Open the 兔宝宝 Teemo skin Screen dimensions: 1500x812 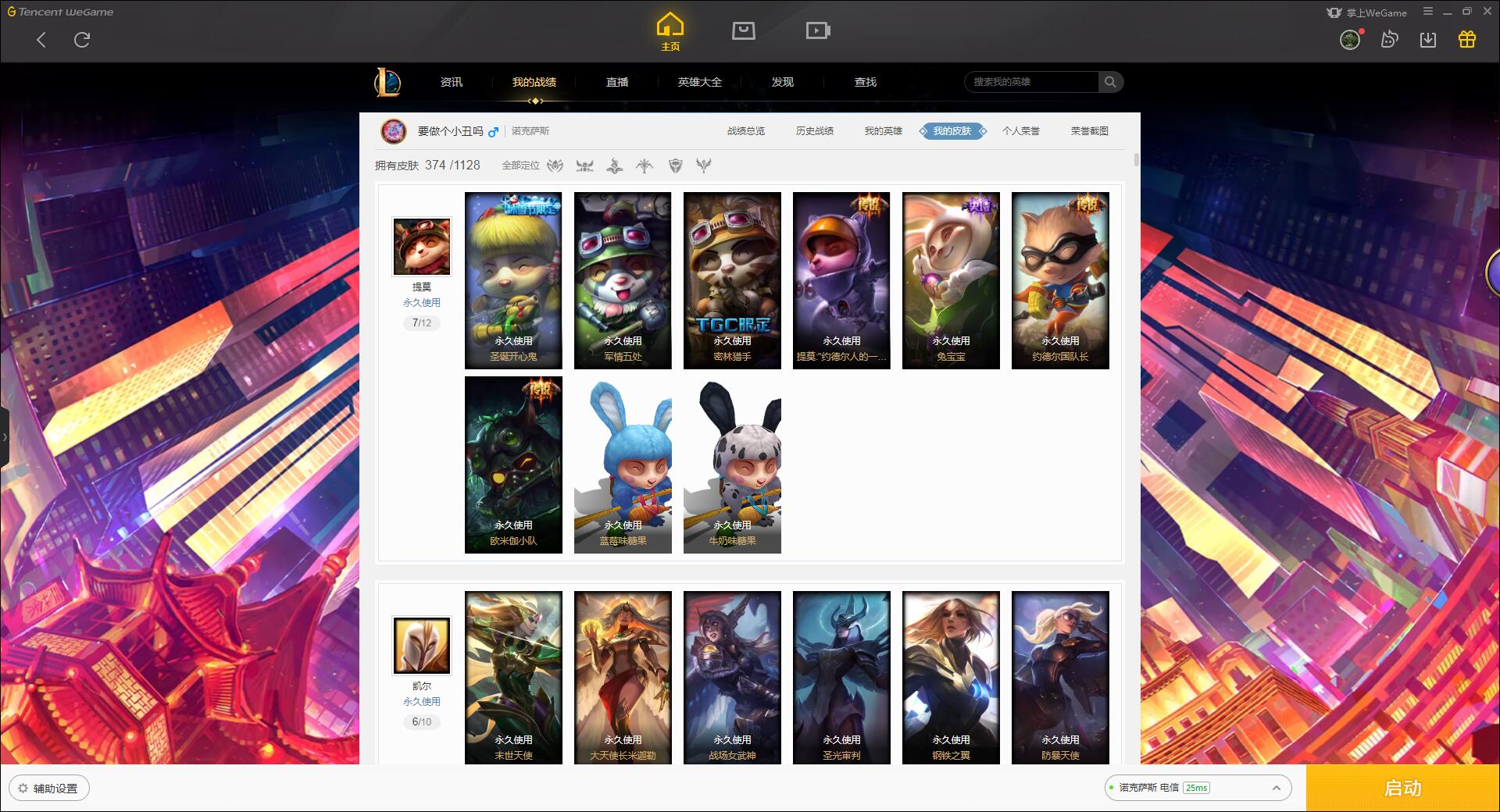pyautogui.click(x=951, y=280)
